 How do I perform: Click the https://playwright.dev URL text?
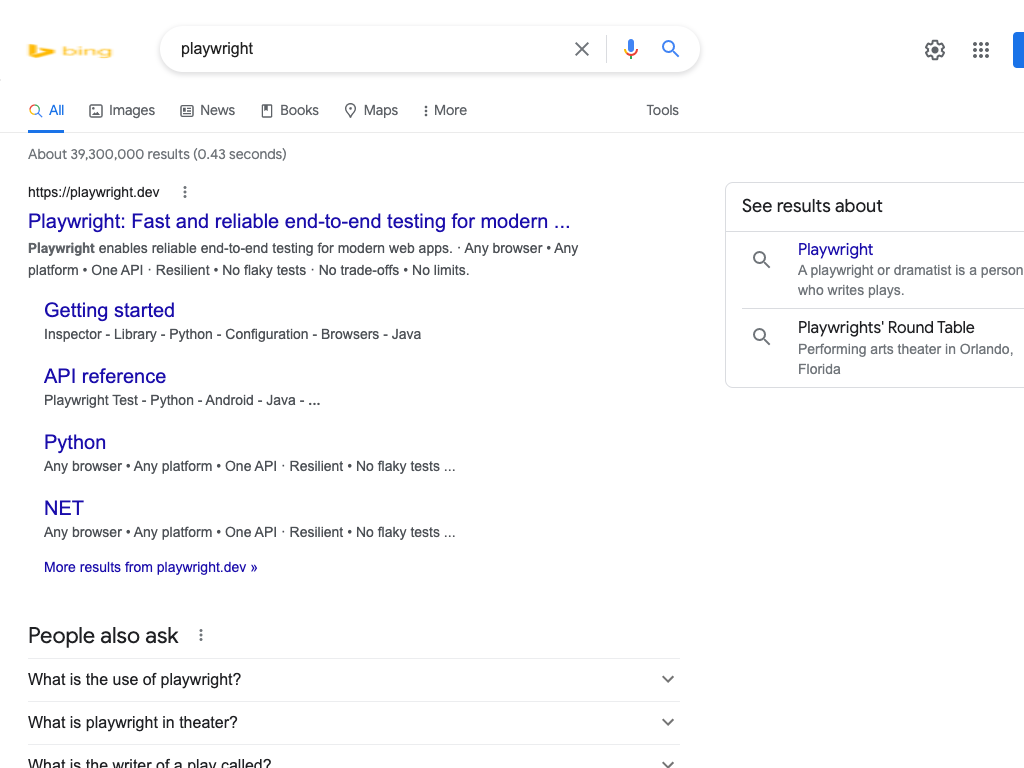(93, 192)
